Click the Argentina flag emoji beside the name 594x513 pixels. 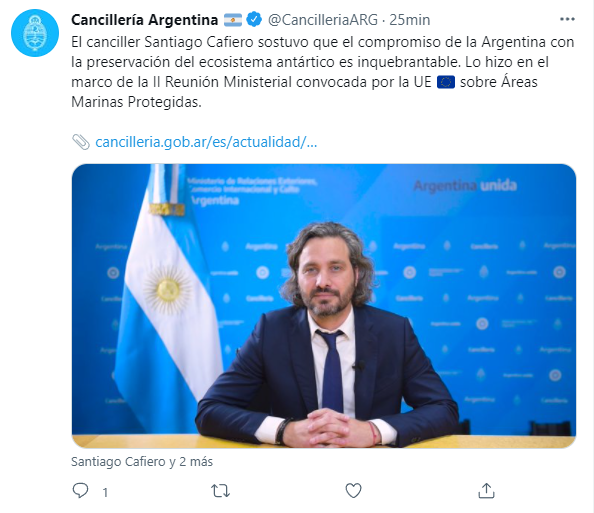[233, 20]
